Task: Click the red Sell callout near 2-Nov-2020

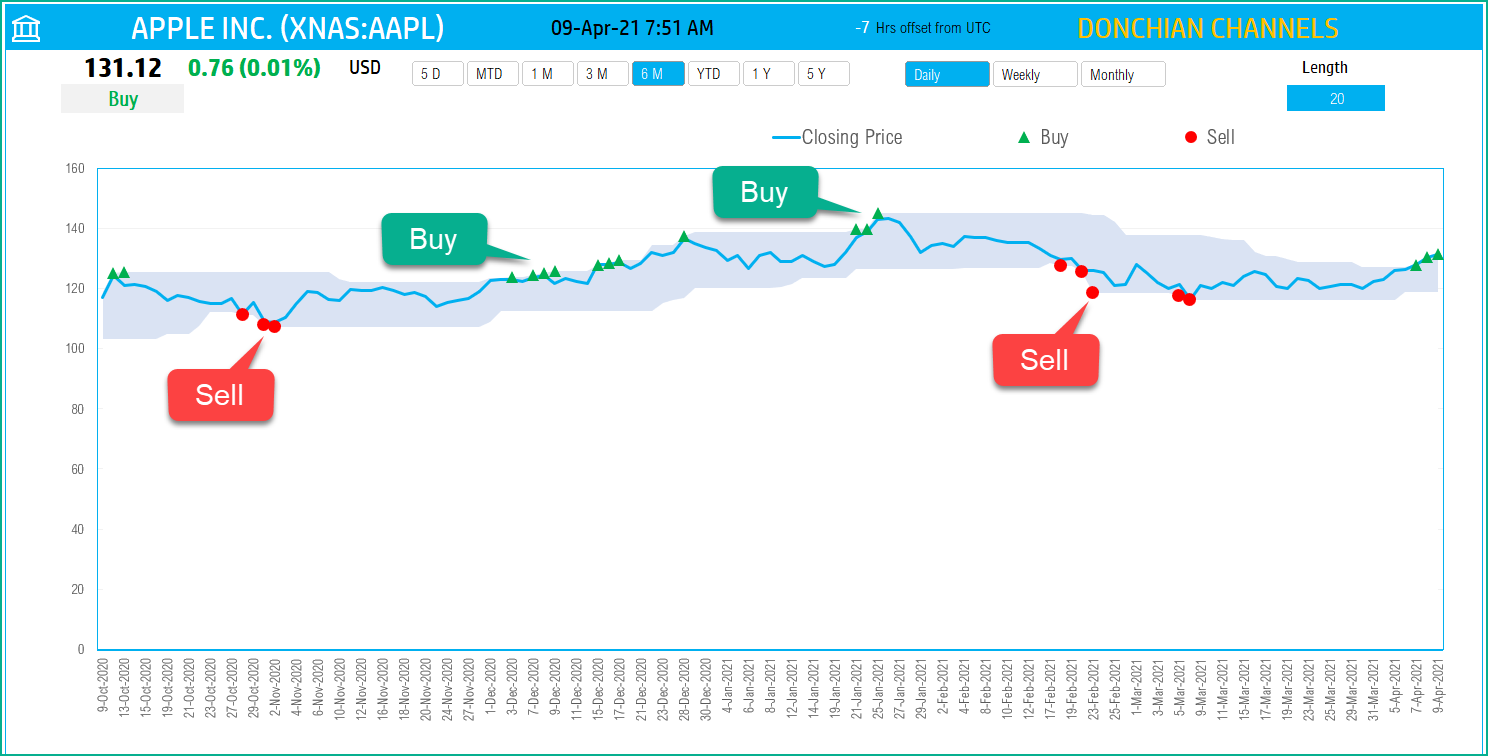Action: (x=220, y=395)
